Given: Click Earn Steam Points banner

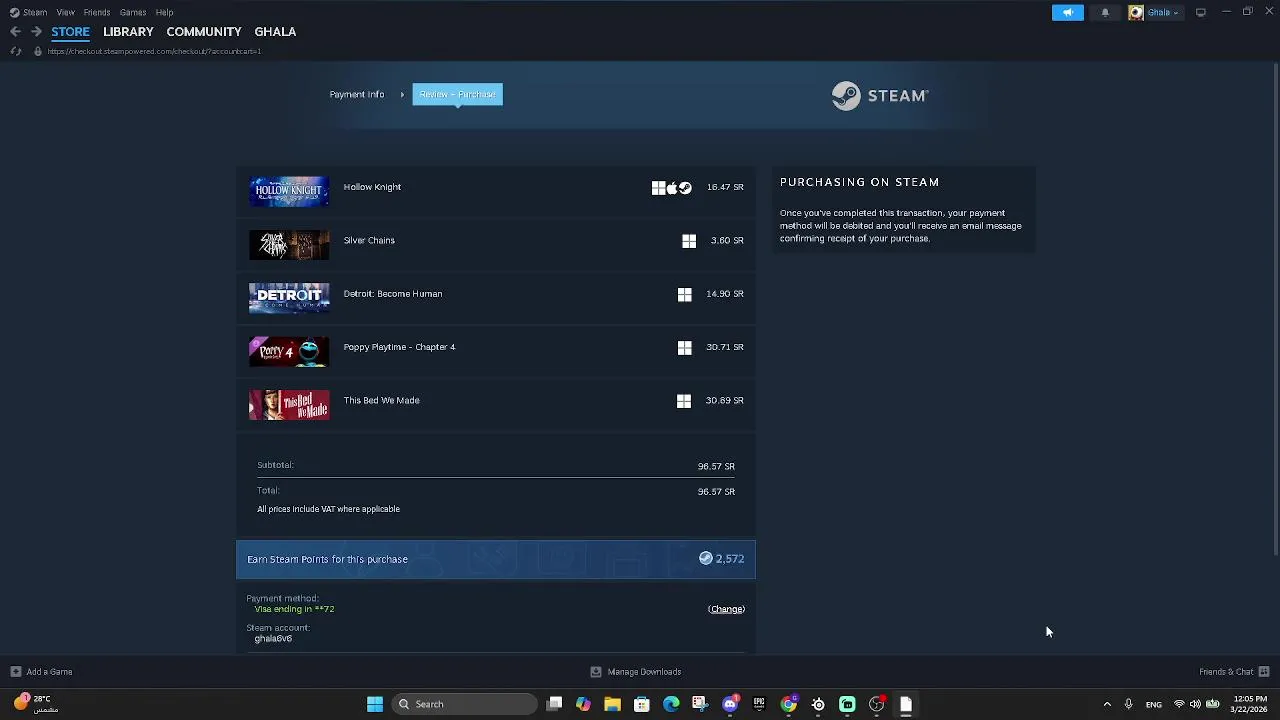Looking at the screenshot, I should coord(496,559).
